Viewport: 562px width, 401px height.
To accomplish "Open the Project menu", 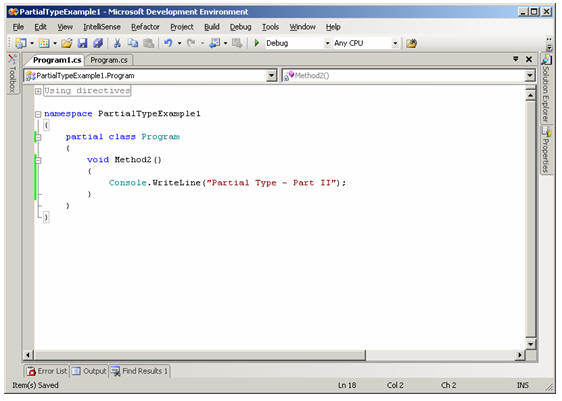I will pyautogui.click(x=182, y=27).
